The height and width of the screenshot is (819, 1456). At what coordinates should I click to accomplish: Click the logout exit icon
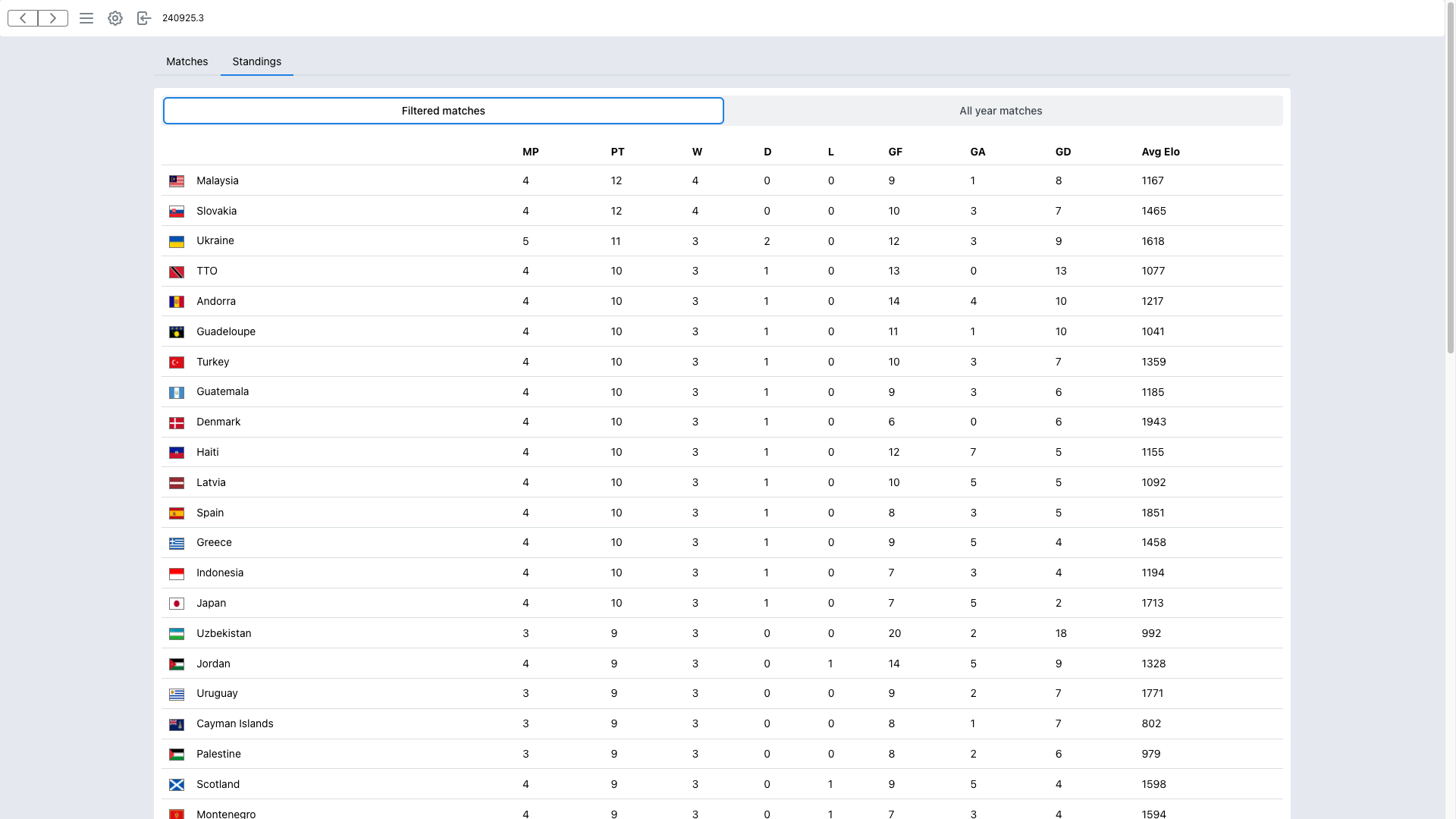tap(144, 18)
